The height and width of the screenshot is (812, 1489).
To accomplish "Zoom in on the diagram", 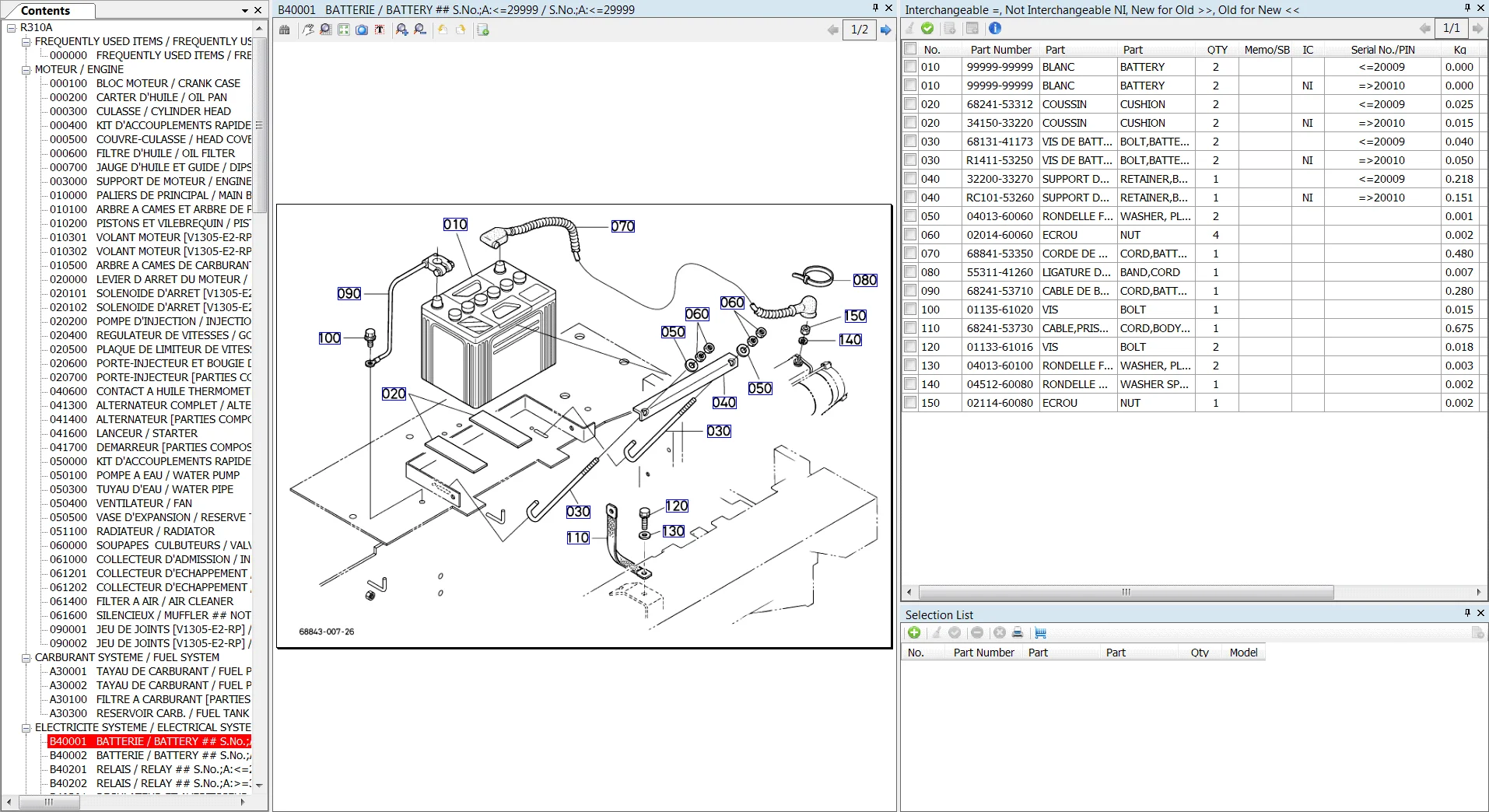I will (401, 30).
